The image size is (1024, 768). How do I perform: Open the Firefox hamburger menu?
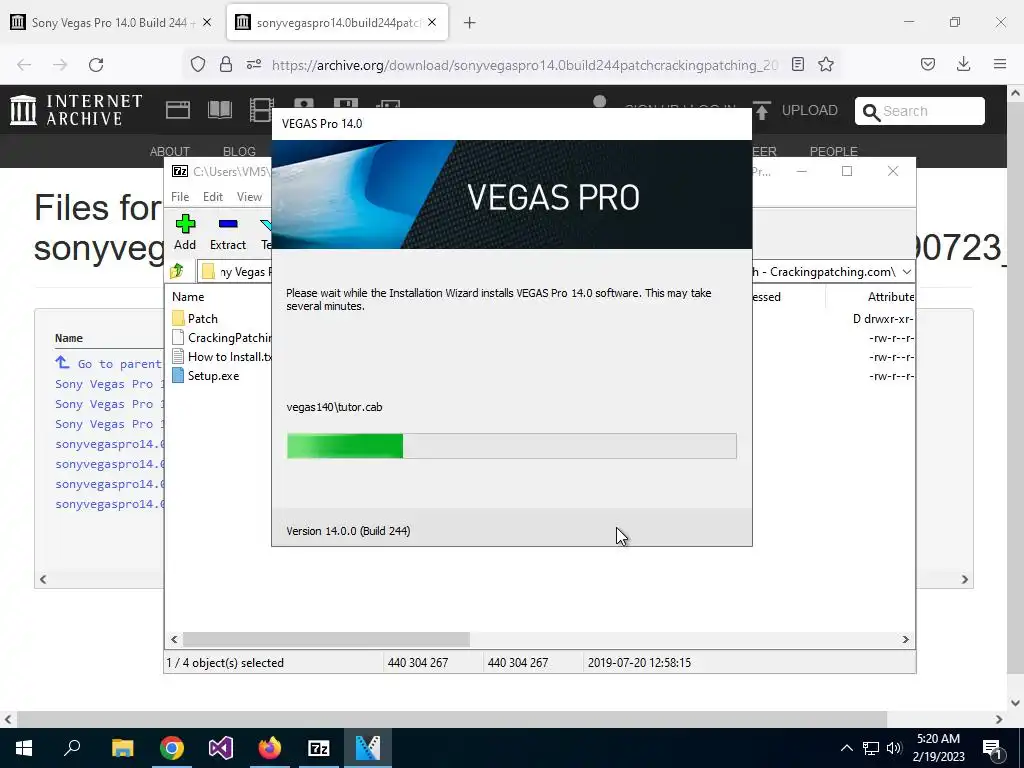(x=1000, y=64)
